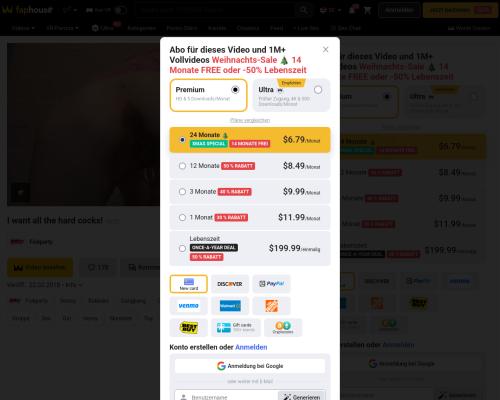Screen dimensions: 500x400
Task: Pick the PayPal payment icon
Action: coord(271,284)
